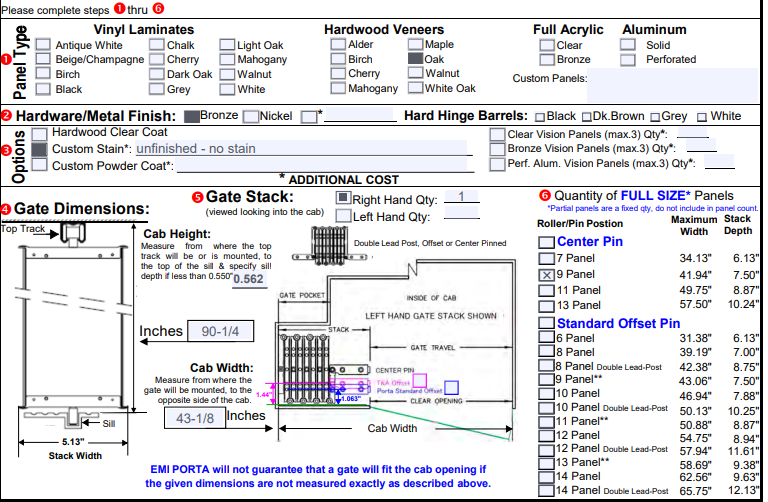Check Bronze Vision Panels option
This screenshot has width=768, height=502.
(x=497, y=148)
